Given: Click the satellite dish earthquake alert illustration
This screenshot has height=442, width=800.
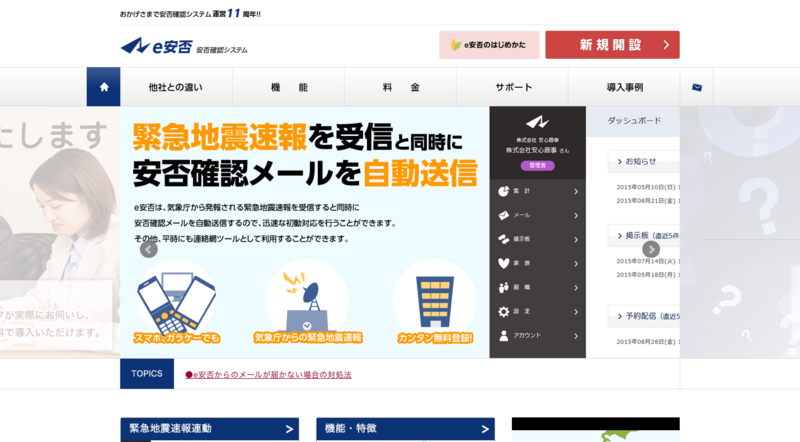Looking at the screenshot, I should [x=308, y=302].
